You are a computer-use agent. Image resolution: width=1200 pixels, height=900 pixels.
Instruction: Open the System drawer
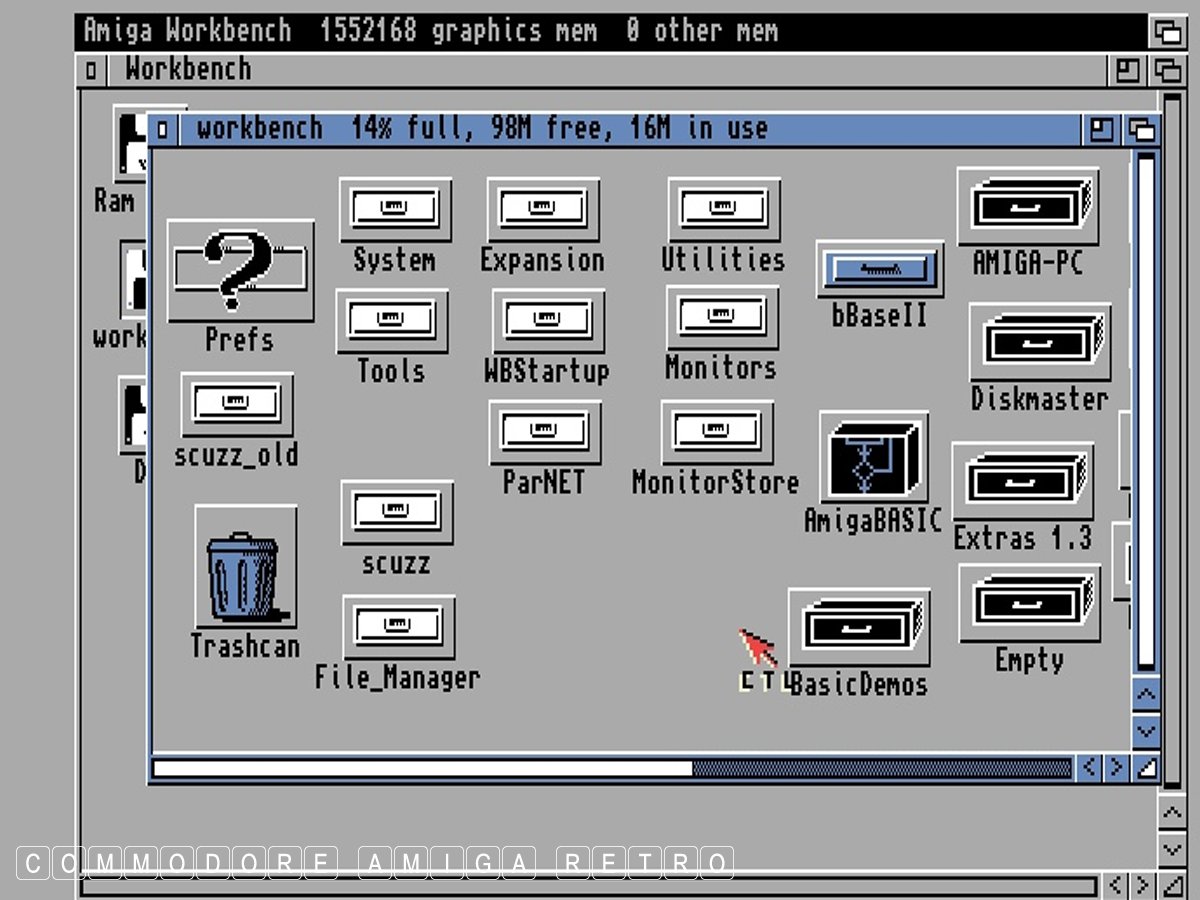[395, 209]
